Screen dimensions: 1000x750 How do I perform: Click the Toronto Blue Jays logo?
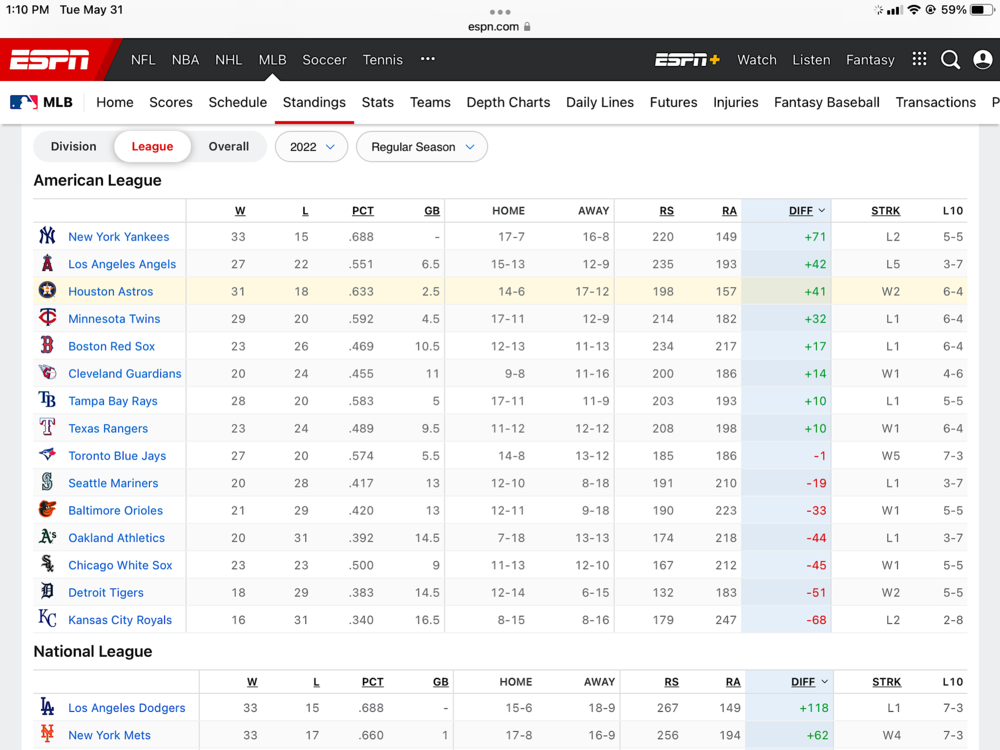(47, 456)
